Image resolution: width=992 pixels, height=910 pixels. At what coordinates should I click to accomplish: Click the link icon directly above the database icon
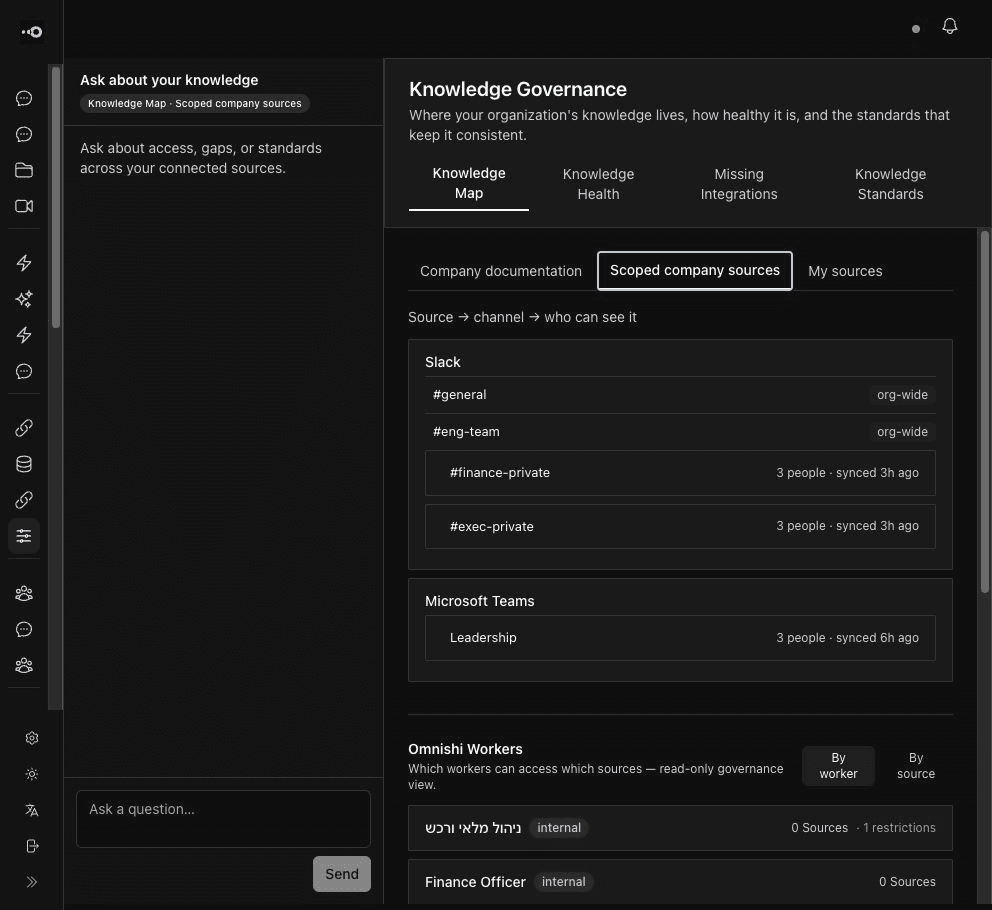click(24, 428)
